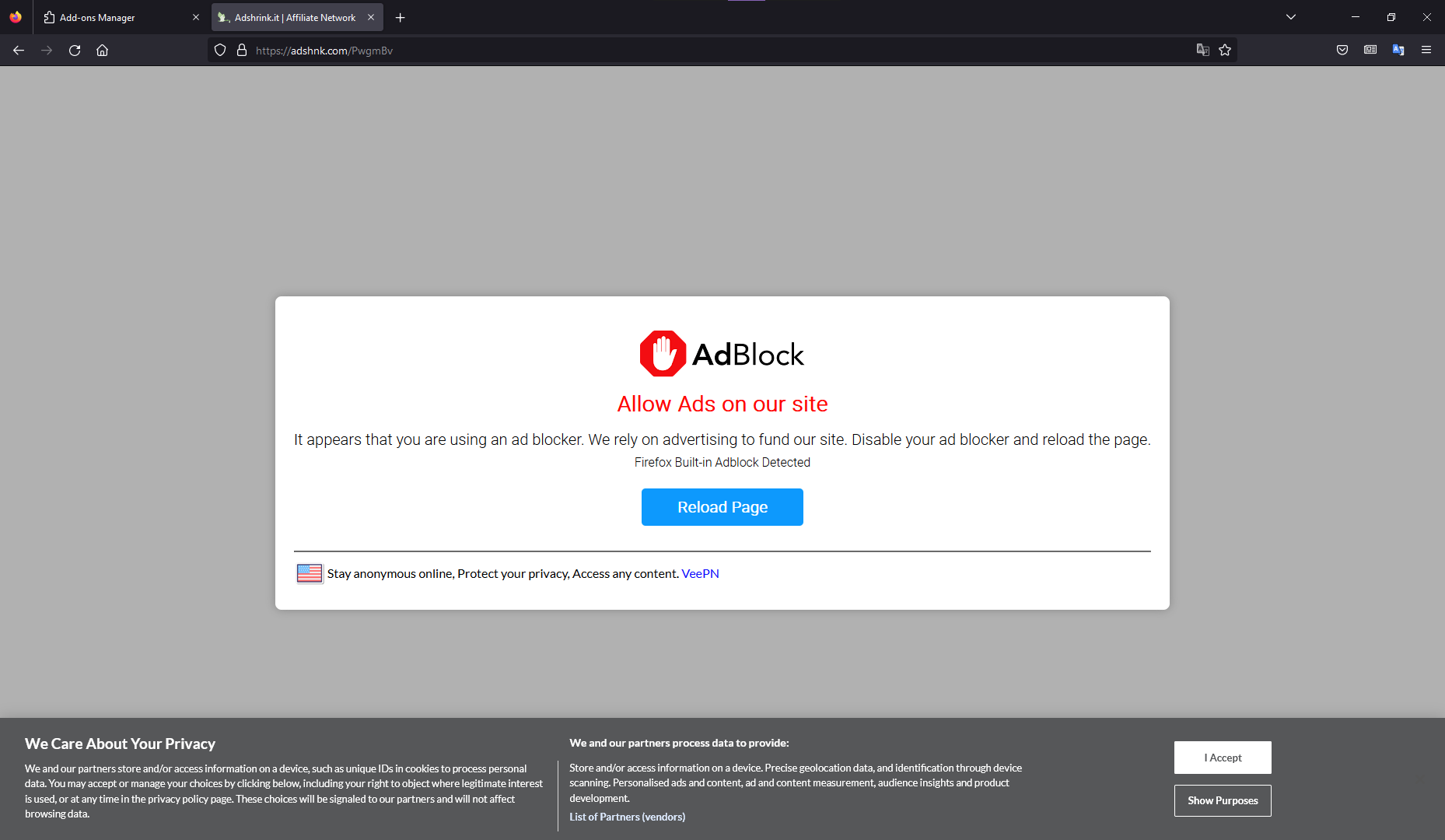Open the blue translation extension icon

click(x=1398, y=50)
